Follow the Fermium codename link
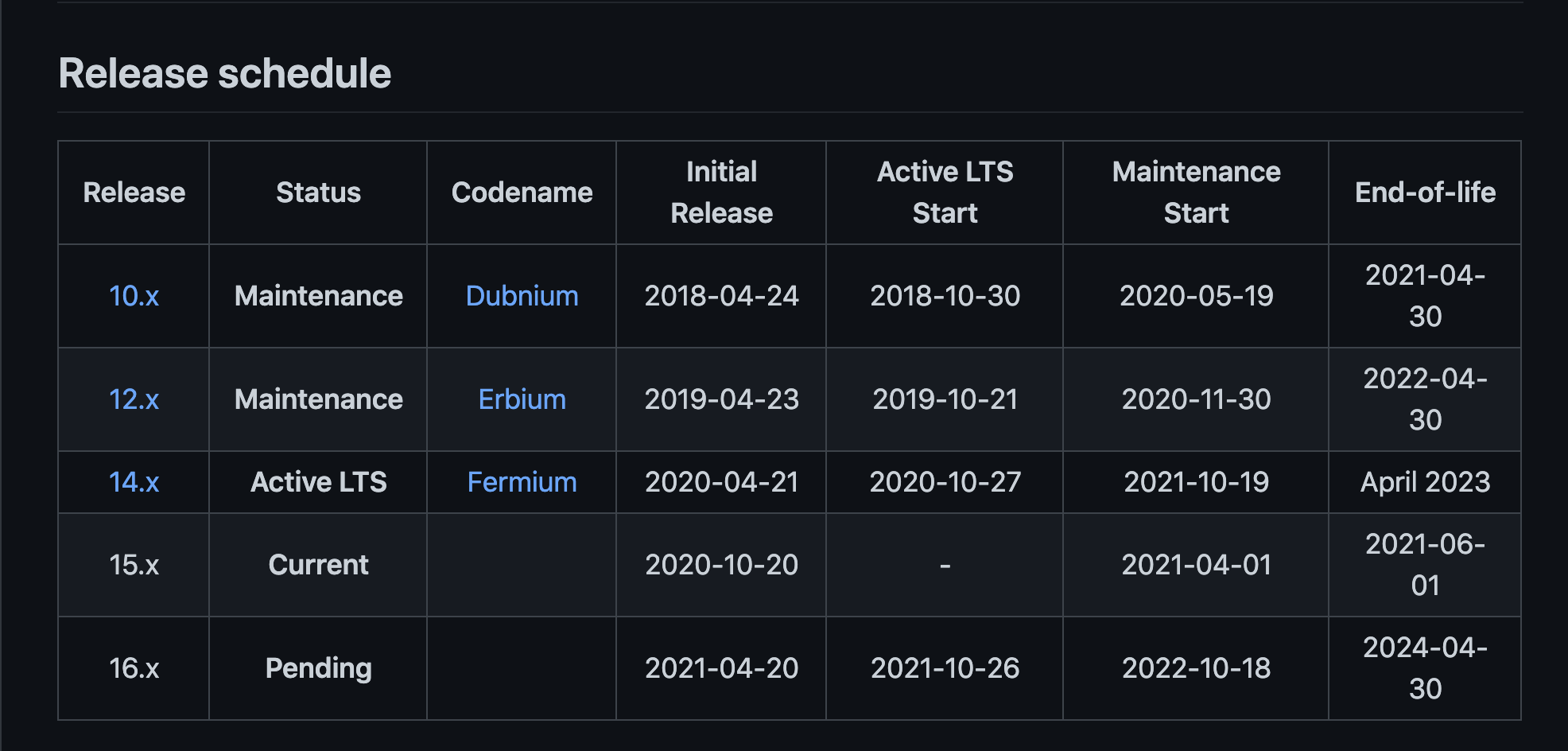Image resolution: width=1568 pixels, height=751 pixels. (x=522, y=482)
